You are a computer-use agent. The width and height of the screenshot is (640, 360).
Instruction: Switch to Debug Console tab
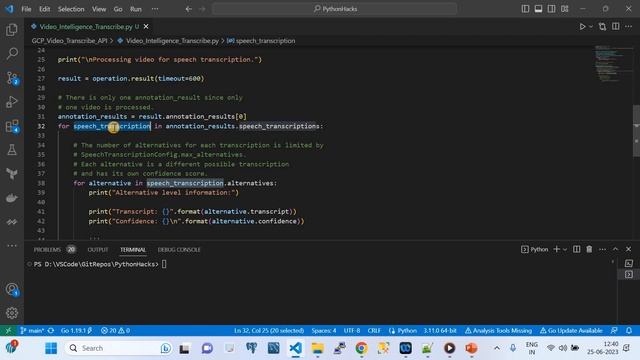[179, 249]
